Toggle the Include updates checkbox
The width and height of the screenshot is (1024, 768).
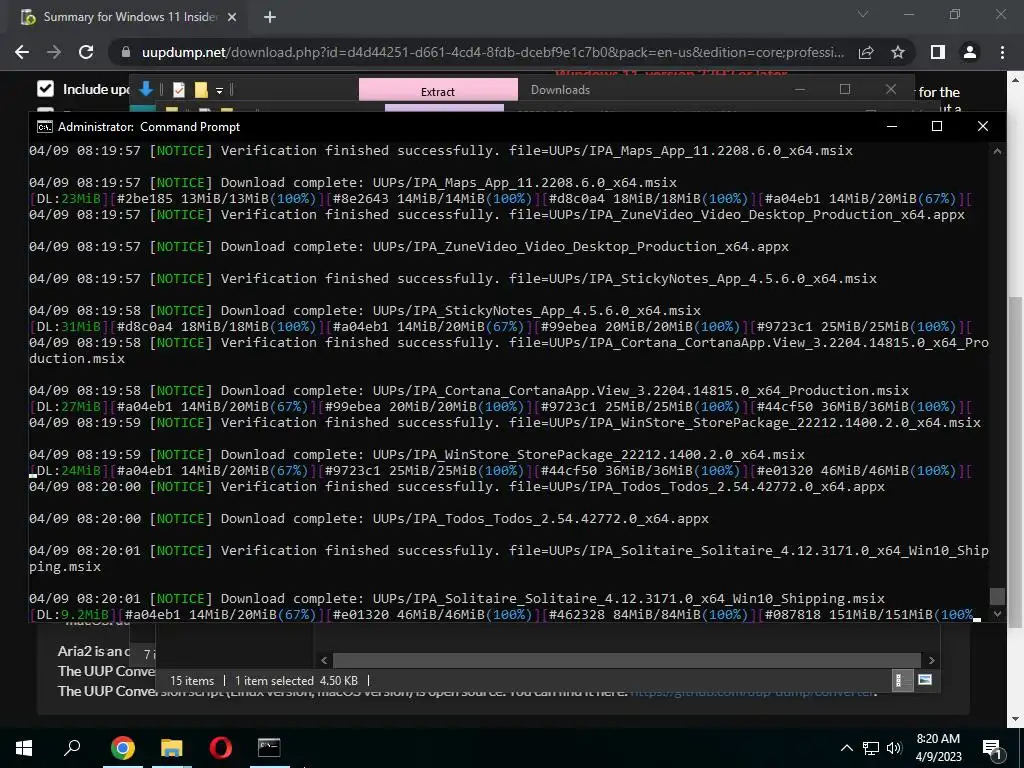click(x=45, y=89)
